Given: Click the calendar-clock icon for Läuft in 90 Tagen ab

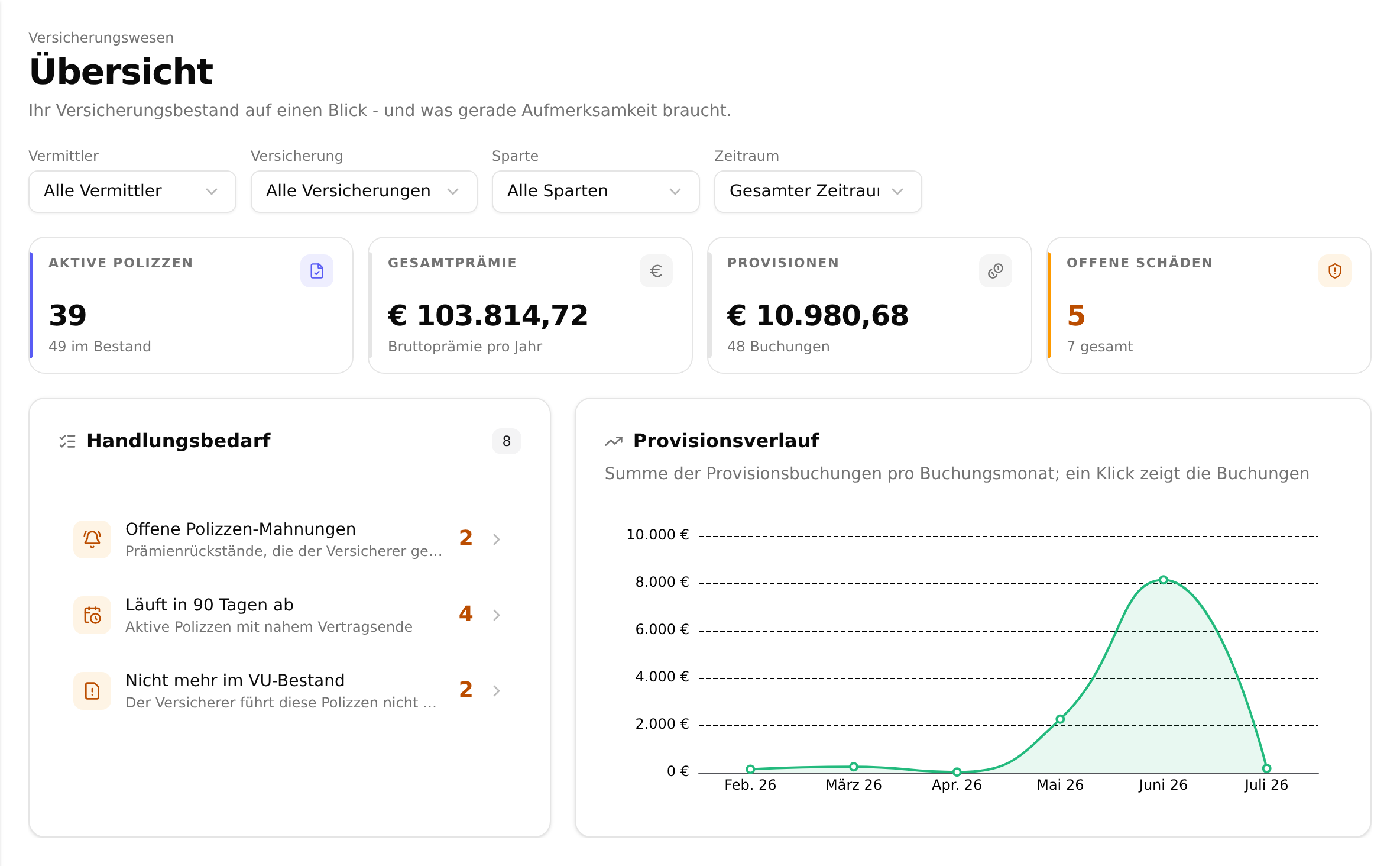Looking at the screenshot, I should 92,615.
